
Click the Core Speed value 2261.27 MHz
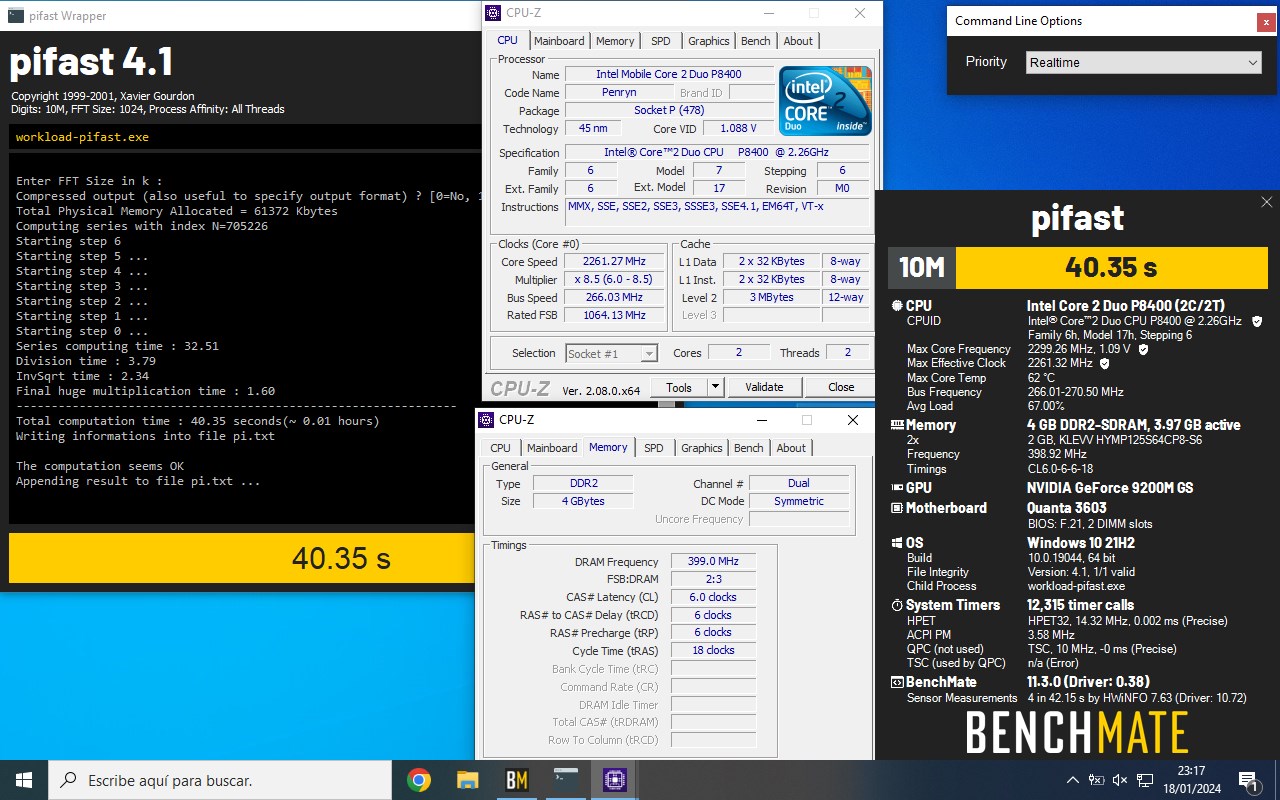pos(614,261)
